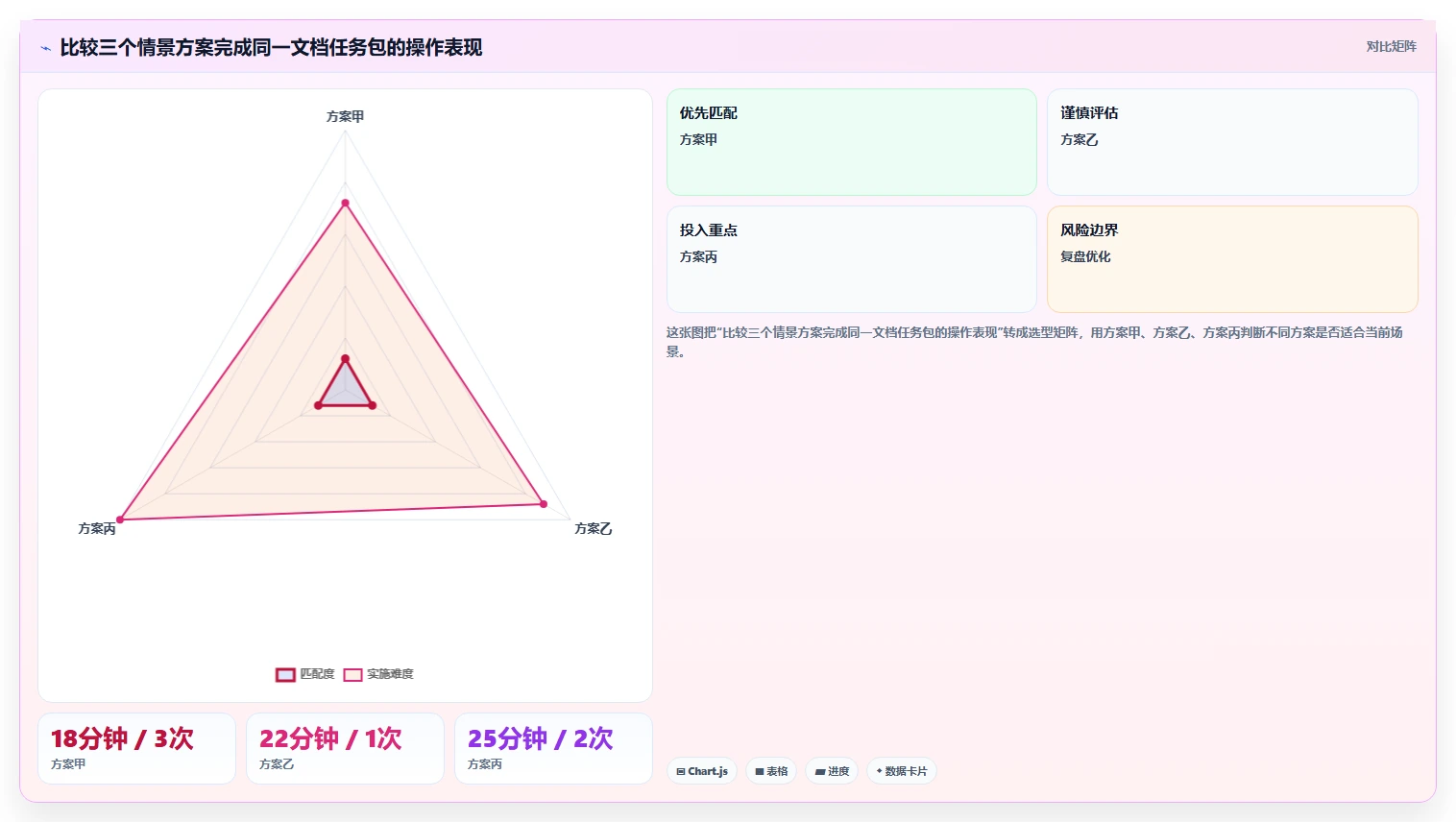Open the 优先匹配 card
This screenshot has height=822, width=1456.
click(x=852, y=142)
